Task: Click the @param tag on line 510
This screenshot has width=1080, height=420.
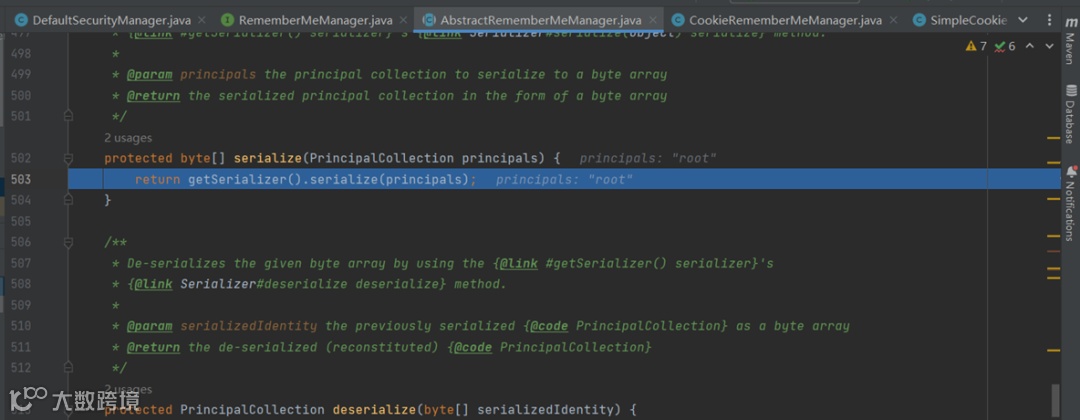Action: pyautogui.click(x=149, y=326)
